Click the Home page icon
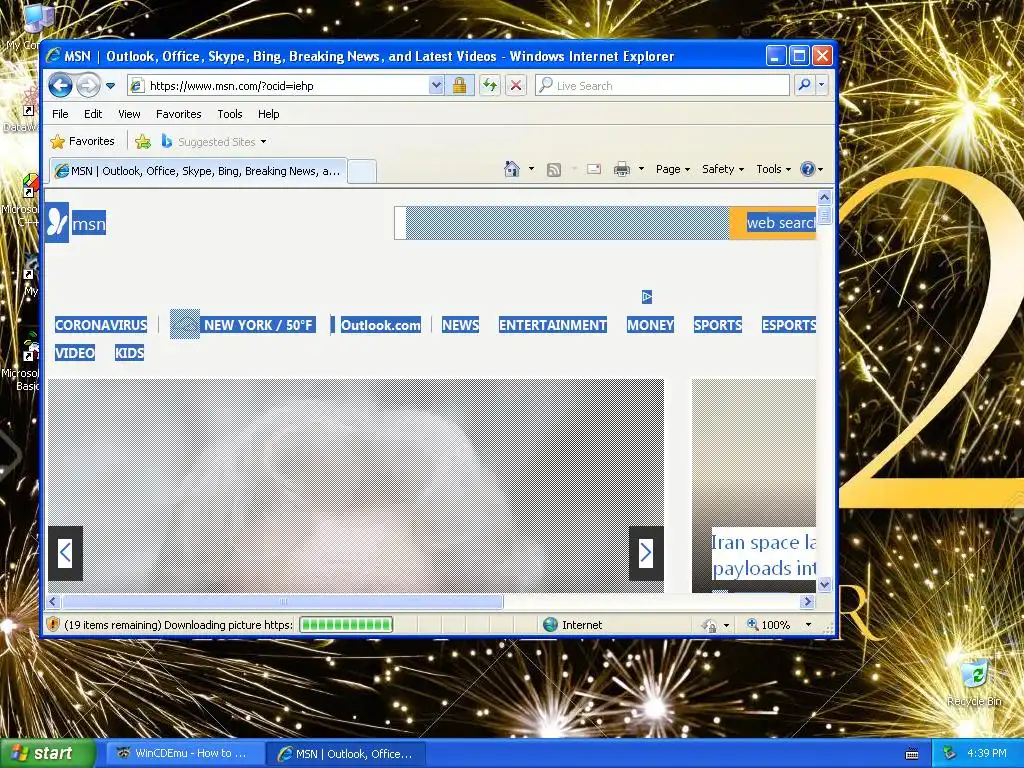 click(512, 169)
